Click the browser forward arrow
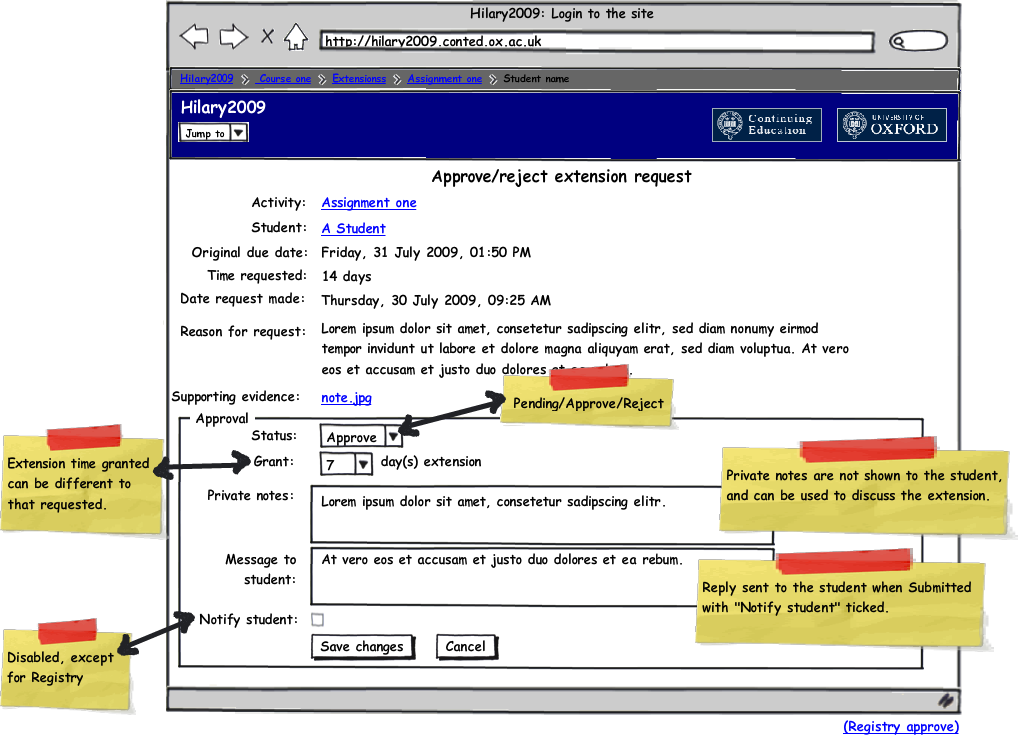This screenshot has width=1018, height=740. click(233, 38)
